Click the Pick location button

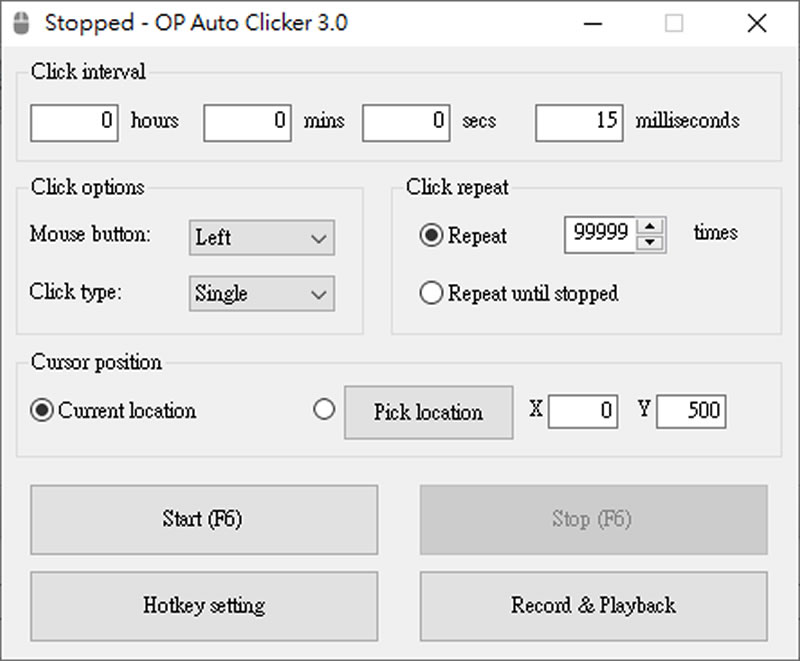point(428,412)
